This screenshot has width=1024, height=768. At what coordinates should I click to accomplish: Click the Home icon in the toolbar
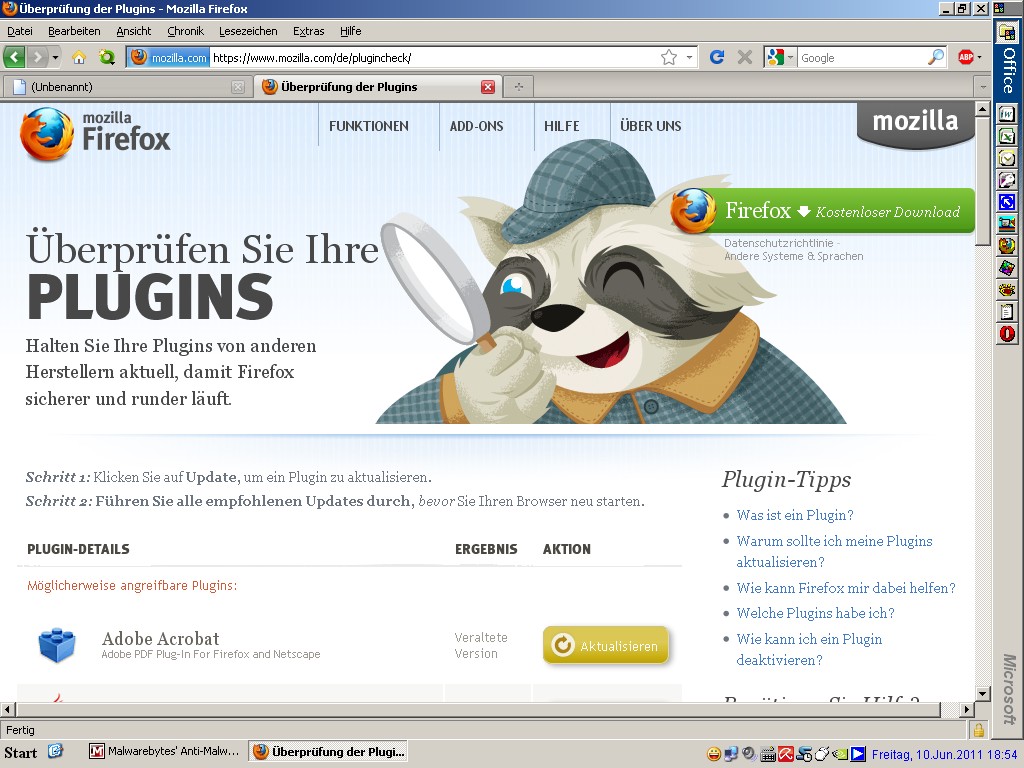click(x=79, y=57)
